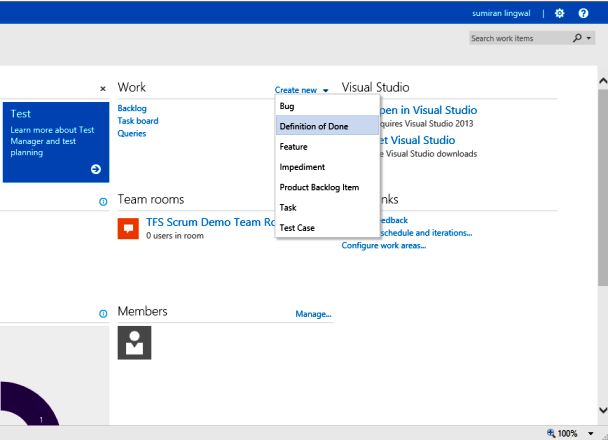
Task: Click the member avatar picture
Action: tap(135, 343)
